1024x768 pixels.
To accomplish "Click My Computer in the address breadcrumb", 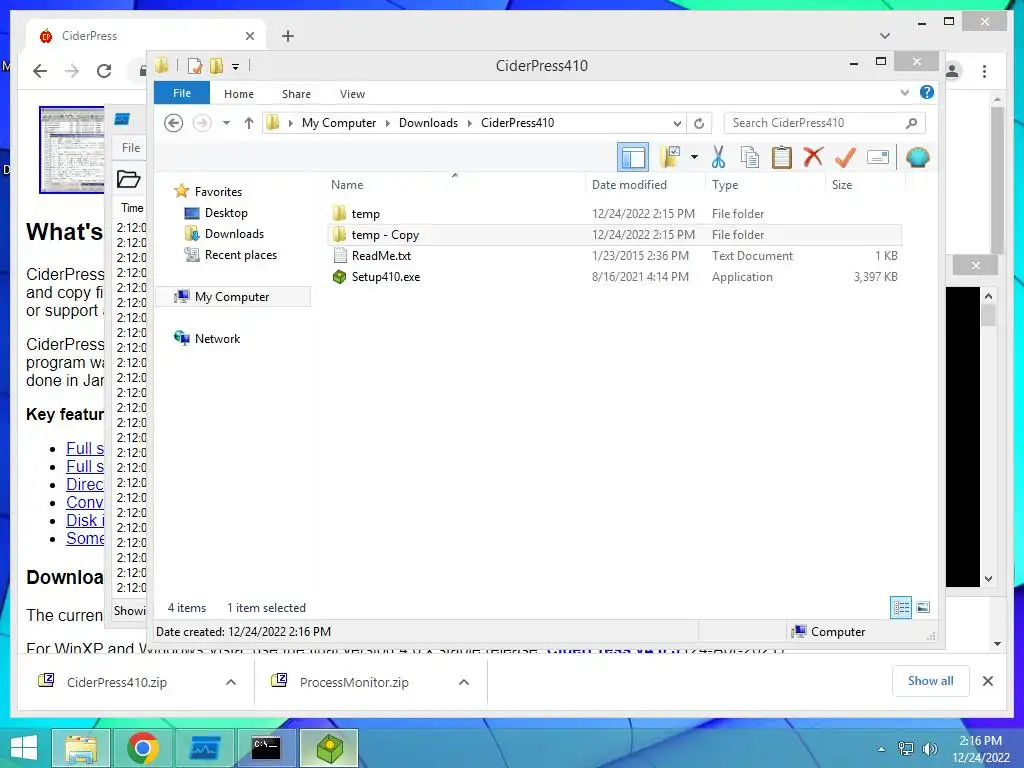I will pyautogui.click(x=338, y=123).
